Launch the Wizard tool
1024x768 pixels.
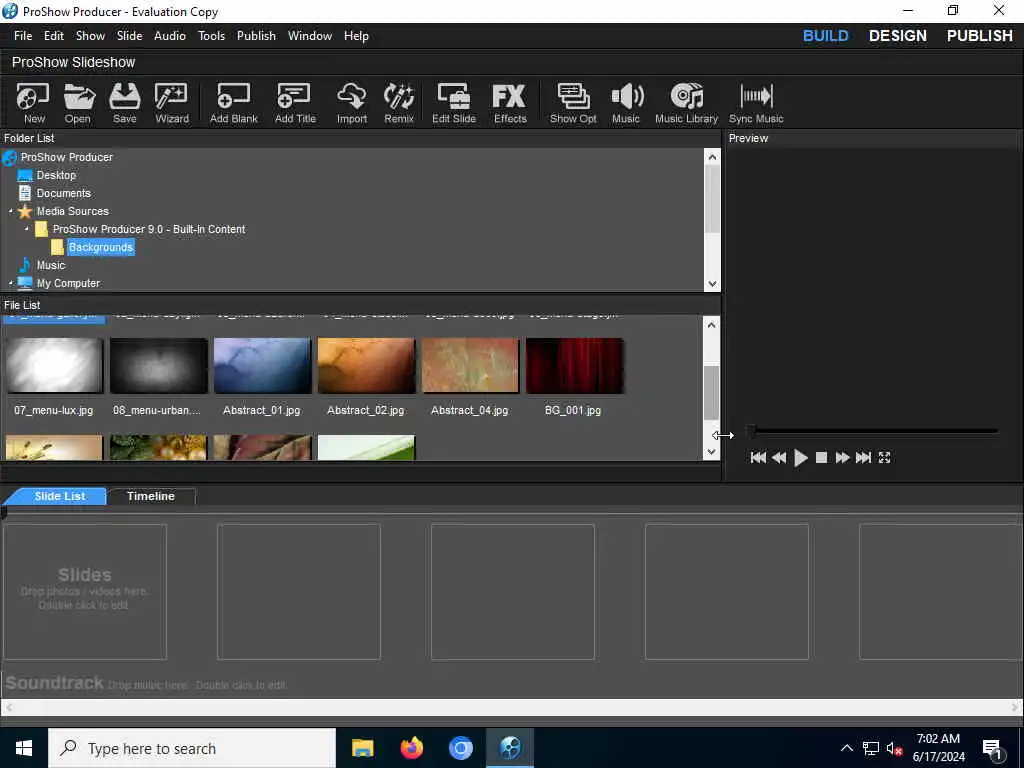tap(172, 103)
